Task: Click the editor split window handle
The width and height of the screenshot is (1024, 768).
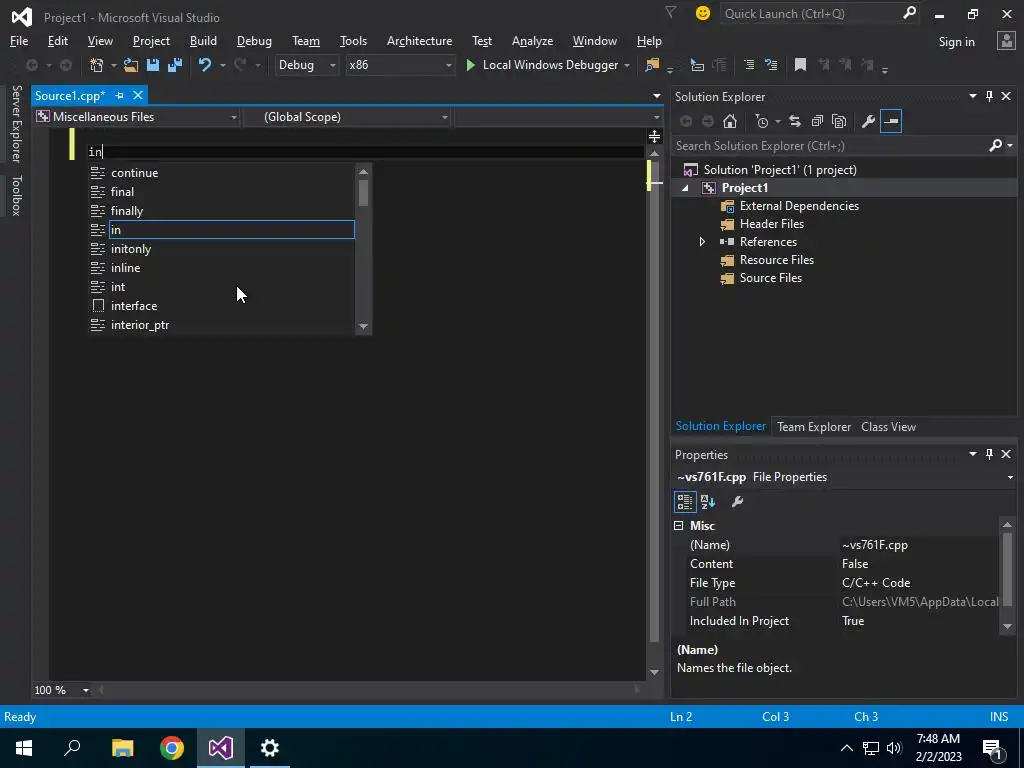Action: click(x=654, y=136)
